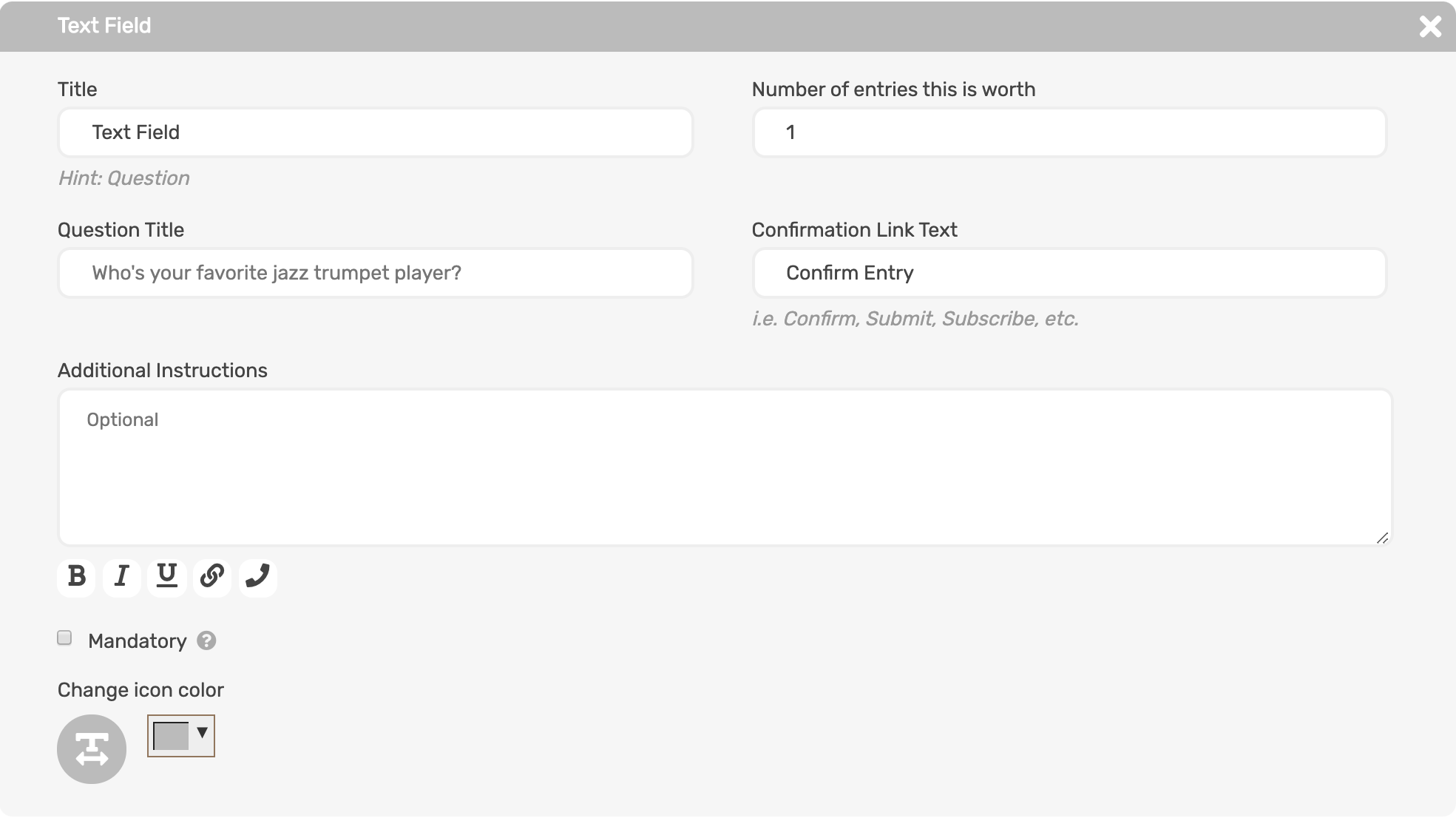This screenshot has width=1456, height=818.
Task: Apply bold formatting to instructions
Action: pos(76,577)
